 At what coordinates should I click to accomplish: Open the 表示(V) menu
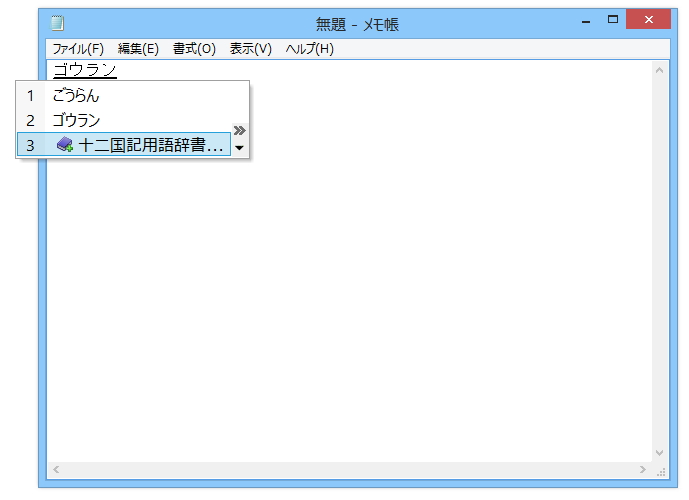[x=250, y=49]
